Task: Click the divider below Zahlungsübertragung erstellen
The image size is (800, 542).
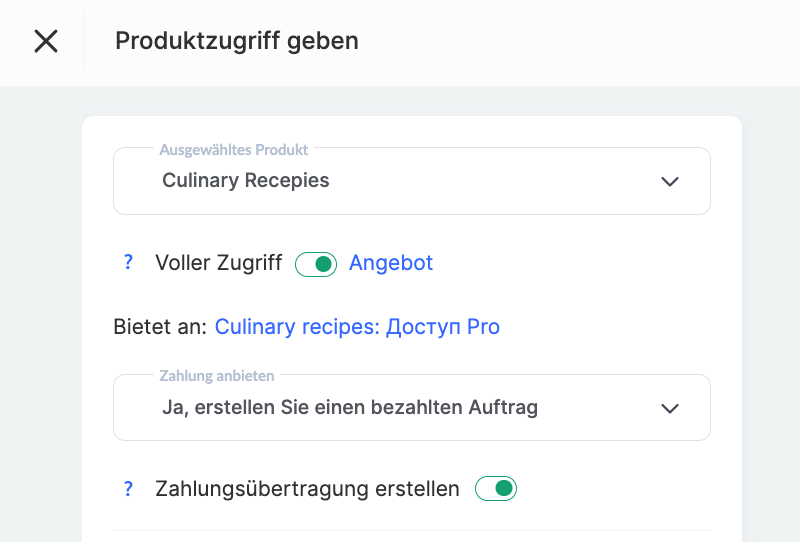Action: tap(411, 530)
